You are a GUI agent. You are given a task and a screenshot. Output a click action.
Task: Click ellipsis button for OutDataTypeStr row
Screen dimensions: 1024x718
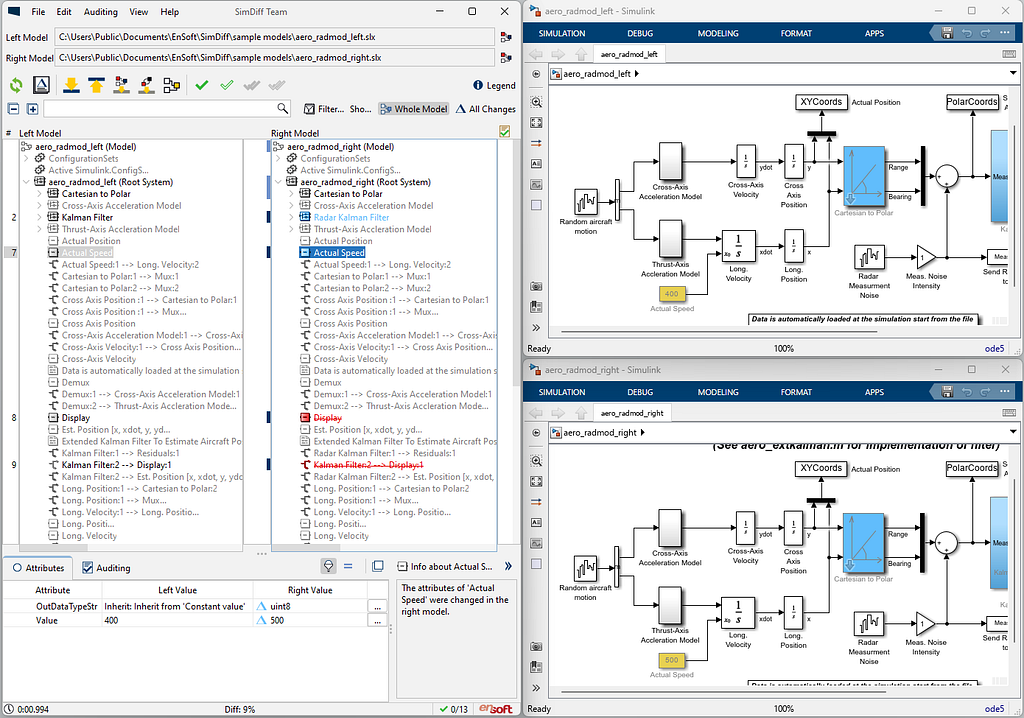[x=377, y=607]
